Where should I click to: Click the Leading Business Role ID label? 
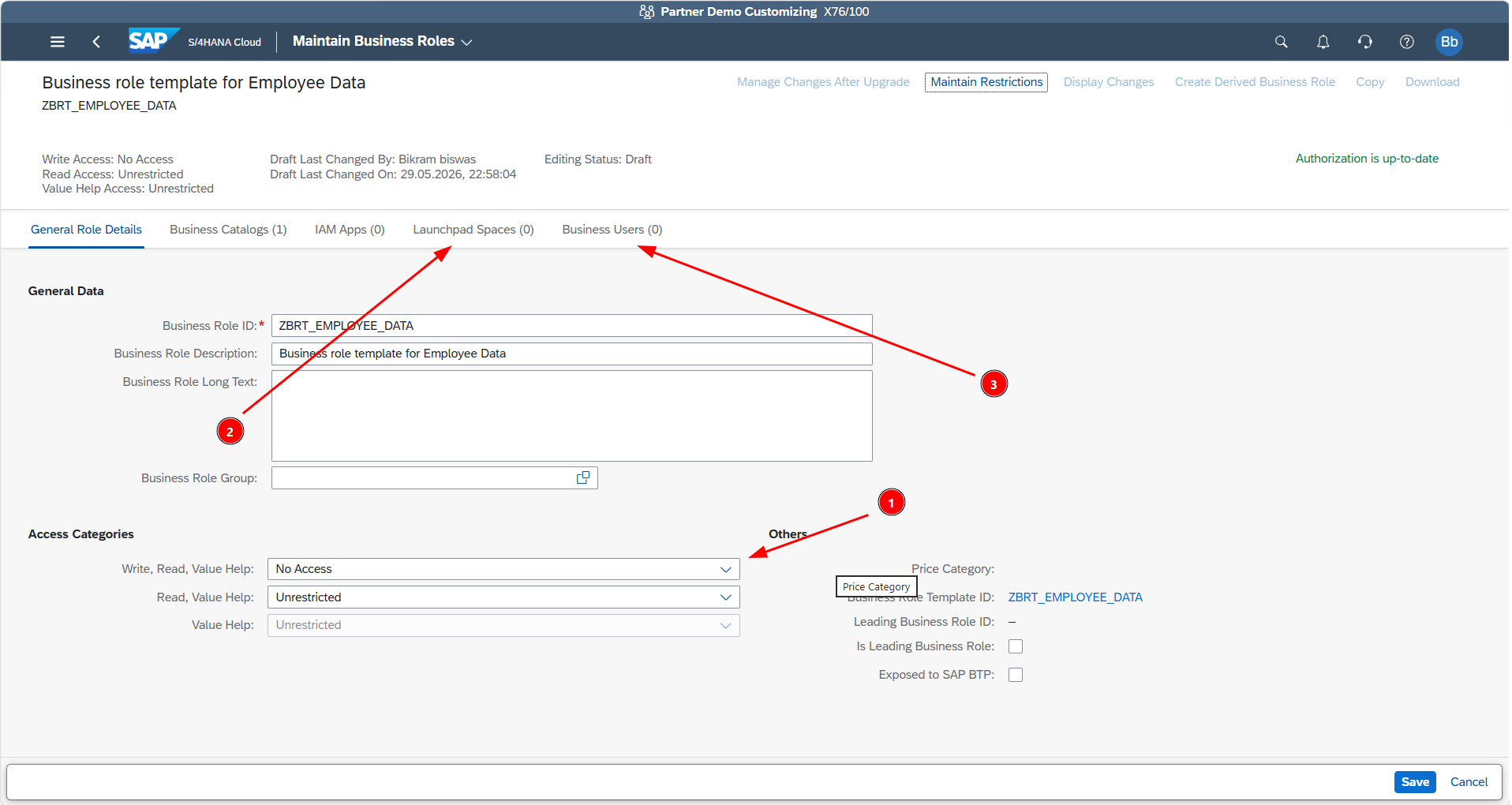(x=924, y=622)
